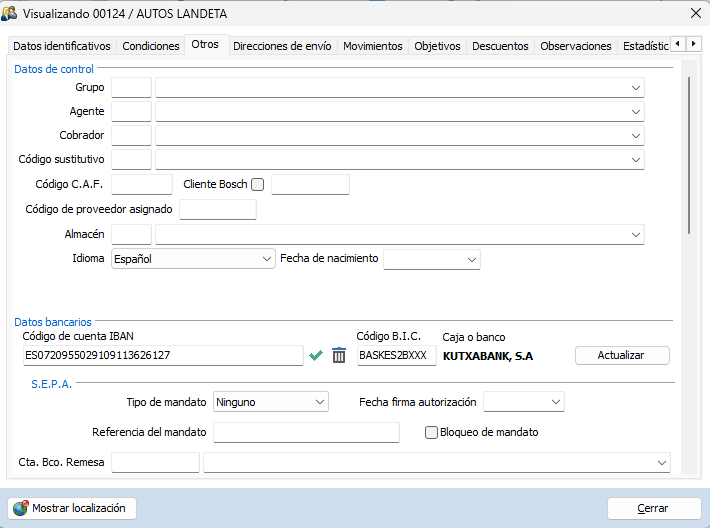Image resolution: width=710 pixels, height=528 pixels.
Task: Click the Código de cuenta IBAN field
Action: [160, 355]
